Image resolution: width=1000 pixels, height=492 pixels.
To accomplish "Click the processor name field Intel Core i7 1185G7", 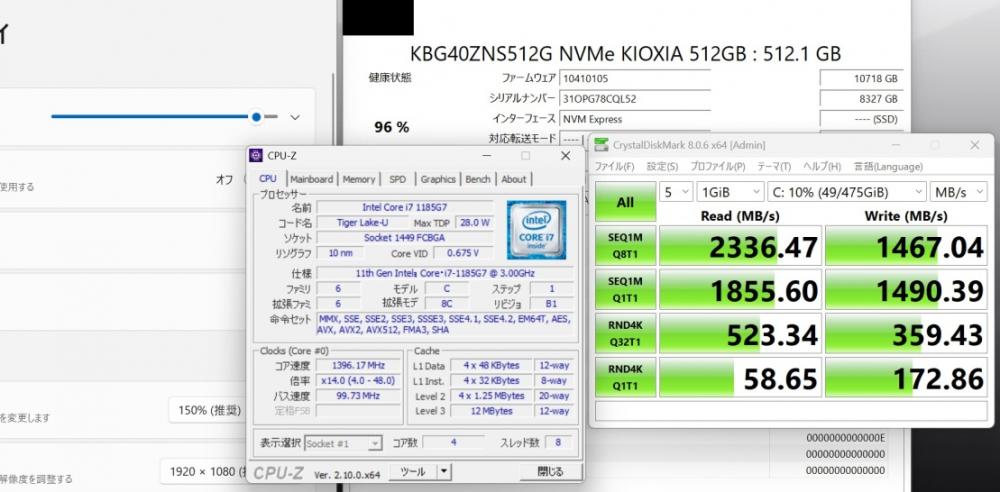I will click(404, 207).
